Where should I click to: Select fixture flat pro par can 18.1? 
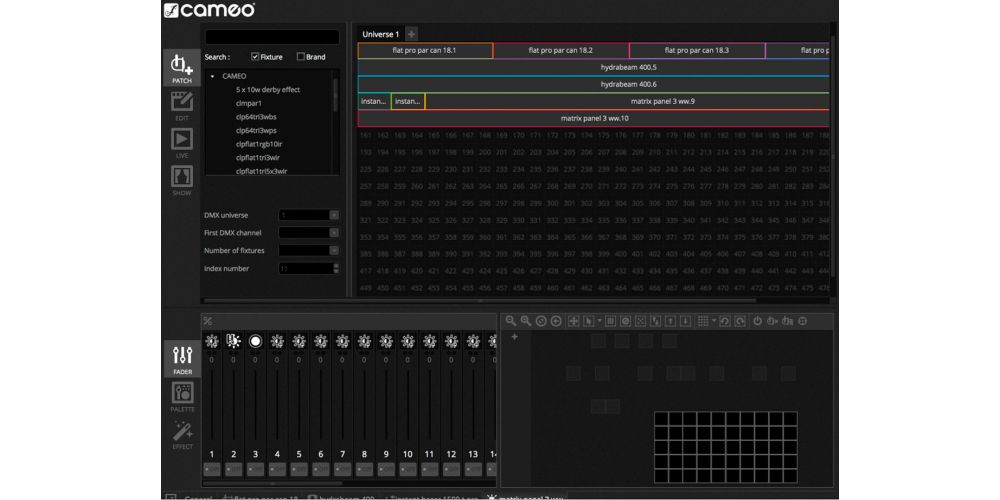(425, 50)
